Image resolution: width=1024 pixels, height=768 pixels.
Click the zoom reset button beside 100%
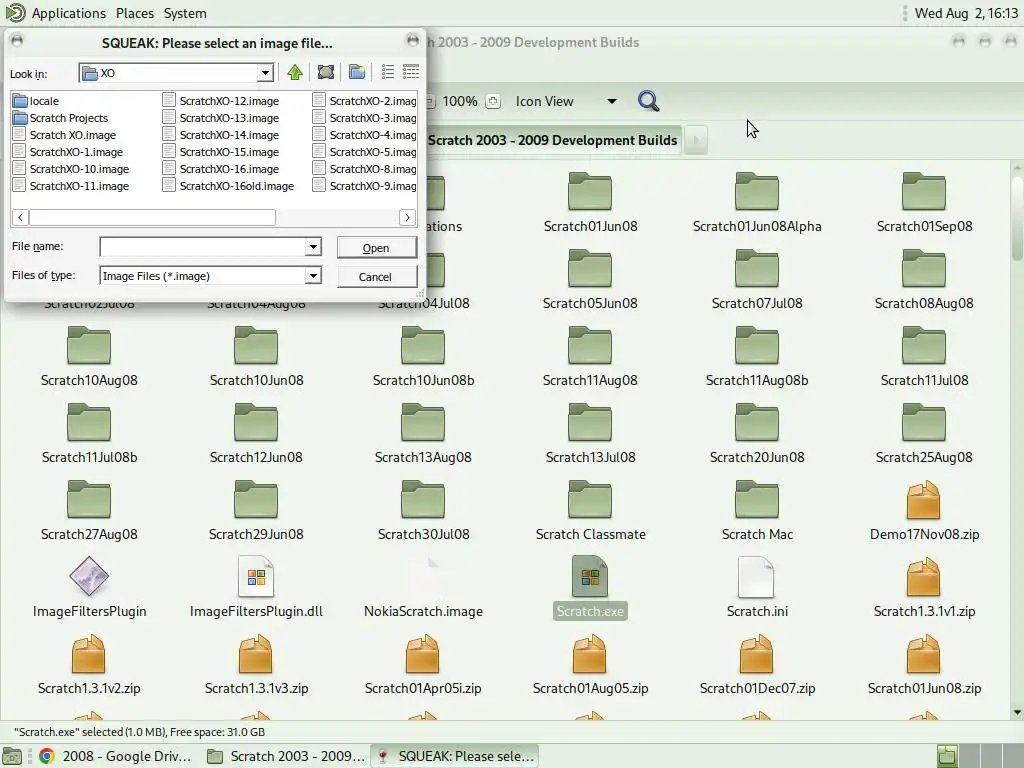point(493,101)
